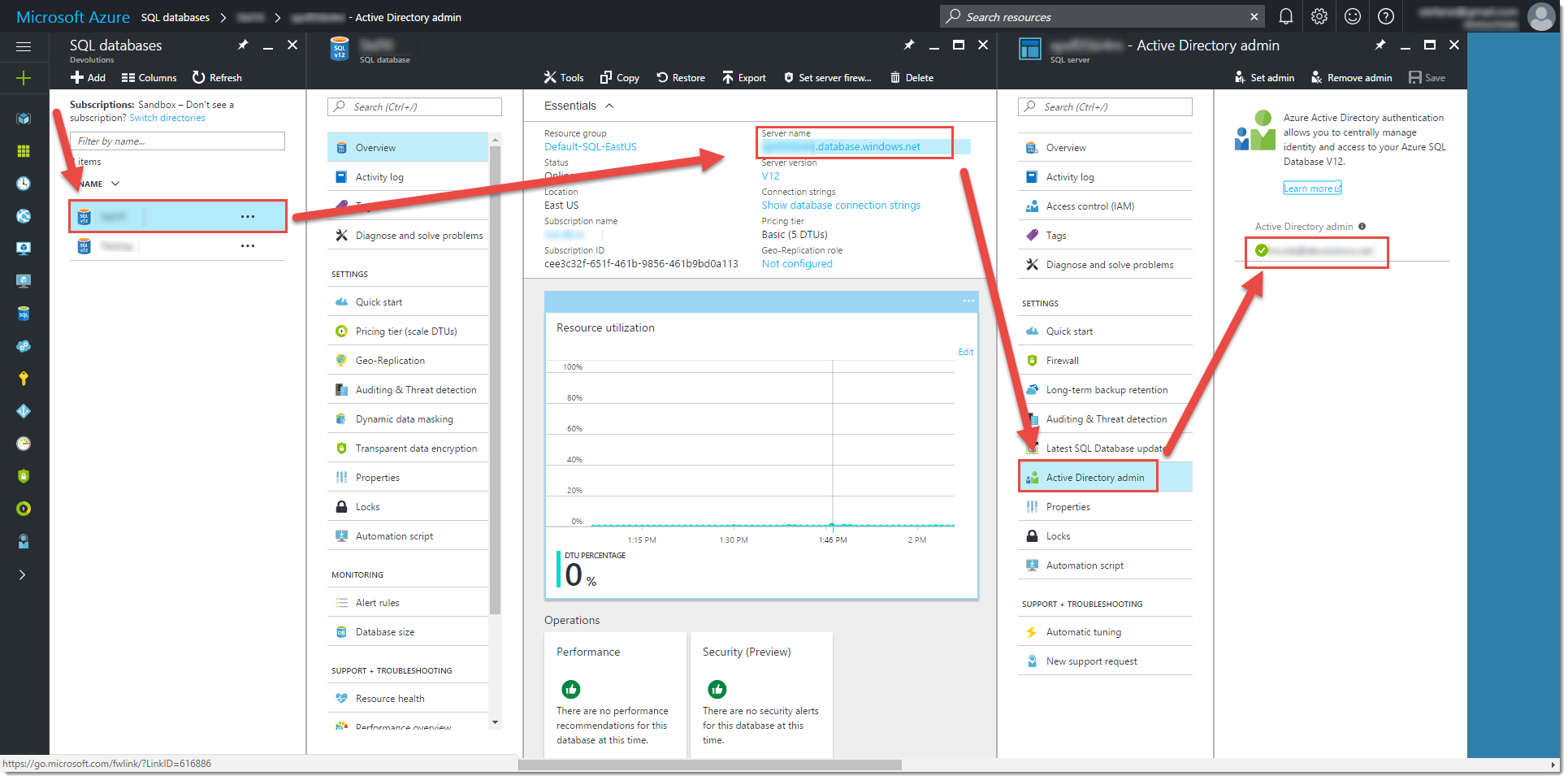Click the Search resources box
The width and height of the screenshot is (1568, 780).
coord(1104,16)
